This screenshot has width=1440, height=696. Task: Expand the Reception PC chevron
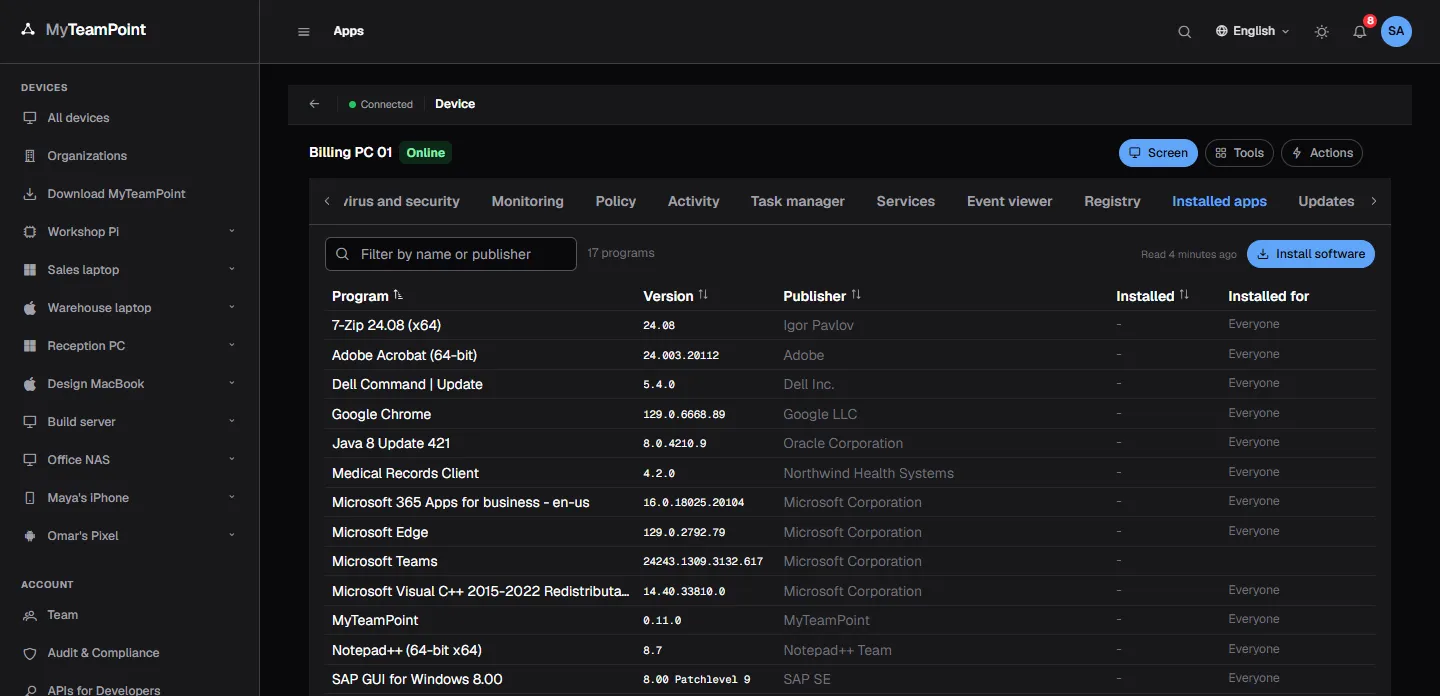[232, 345]
